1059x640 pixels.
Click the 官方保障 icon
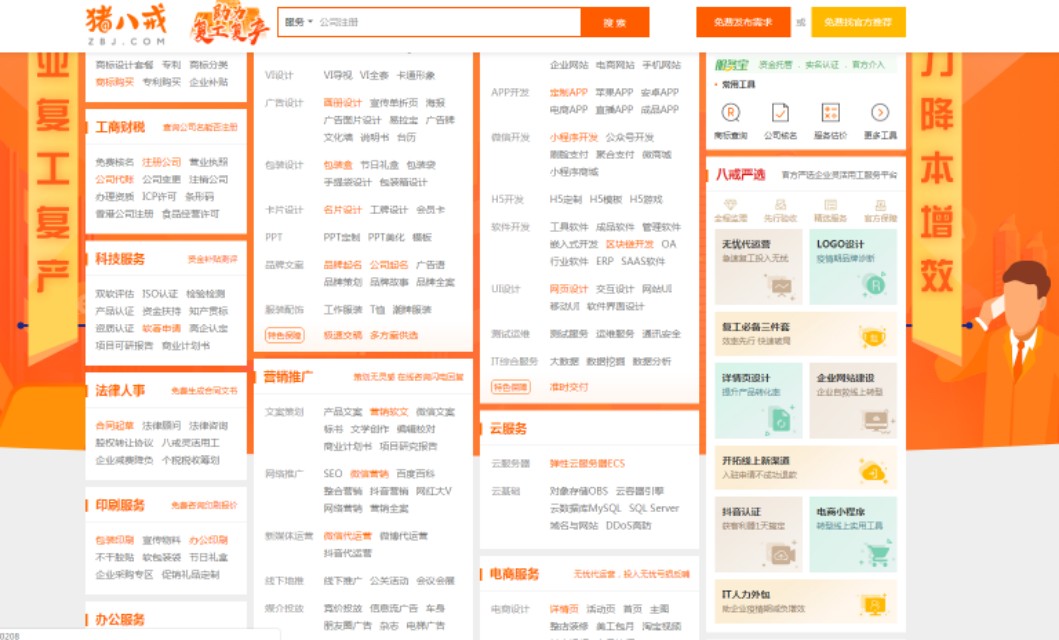880,206
